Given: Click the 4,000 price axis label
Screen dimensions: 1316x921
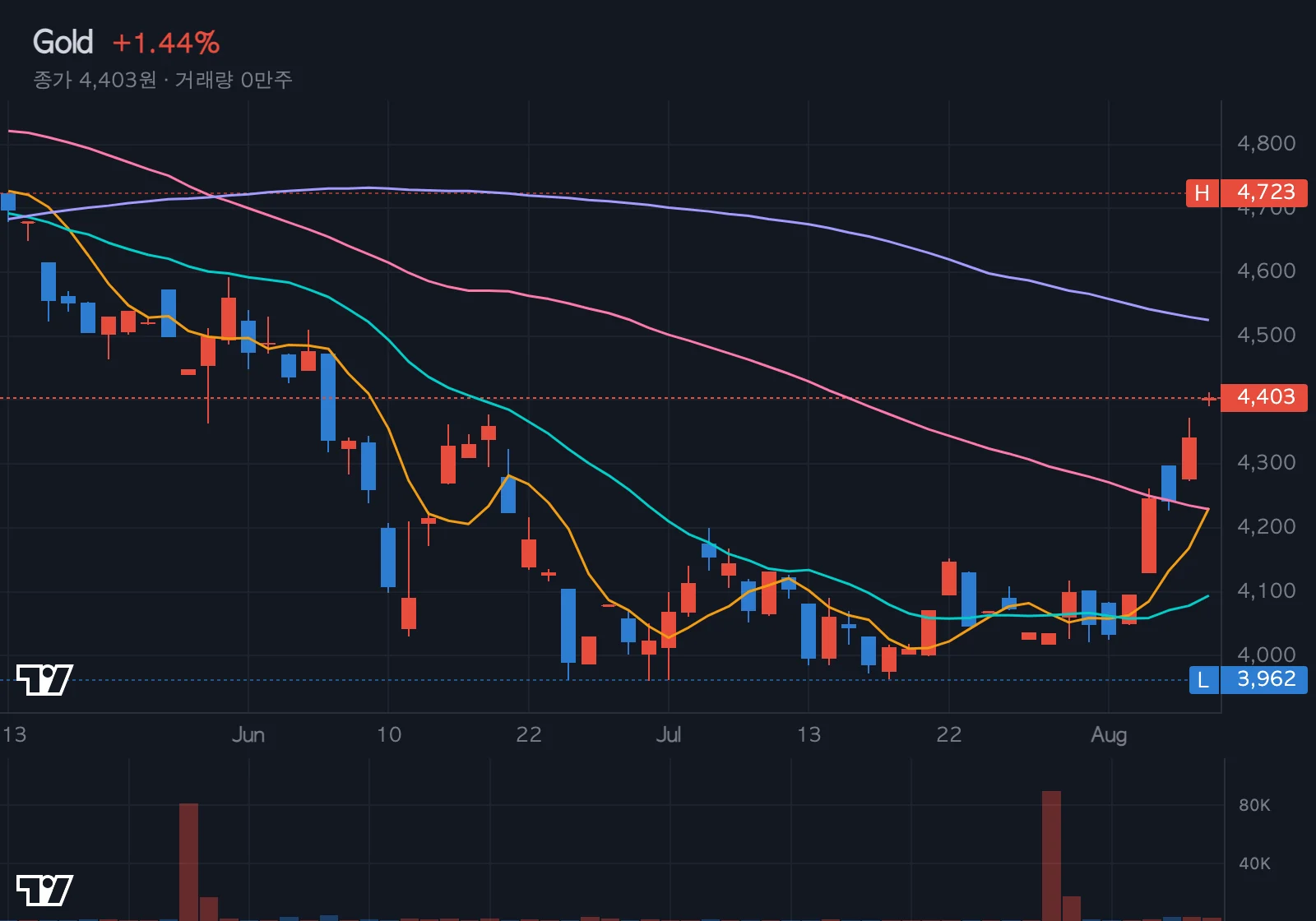Looking at the screenshot, I should (1266, 655).
